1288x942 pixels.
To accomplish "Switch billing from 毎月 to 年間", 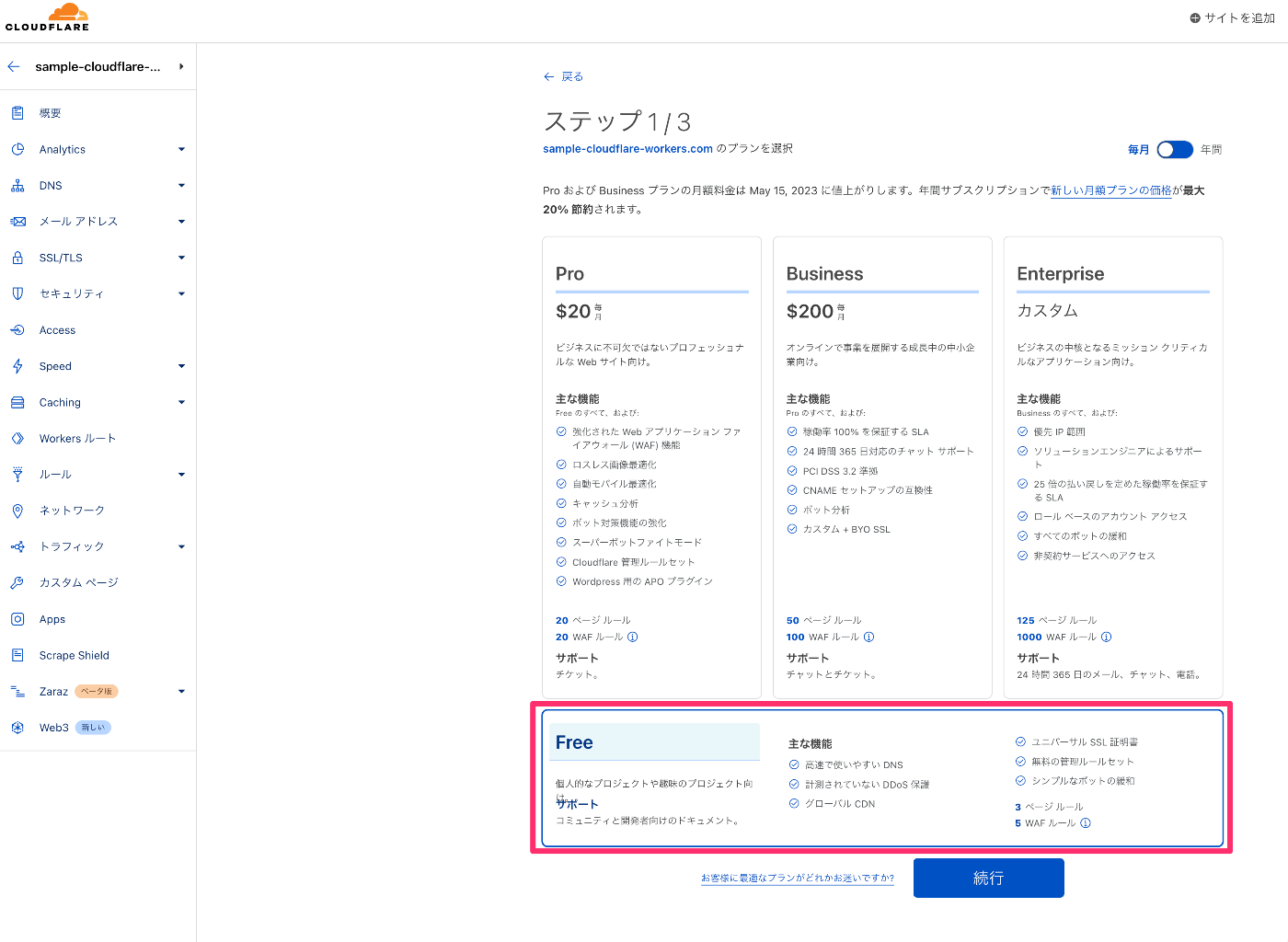I will pos(1175,149).
